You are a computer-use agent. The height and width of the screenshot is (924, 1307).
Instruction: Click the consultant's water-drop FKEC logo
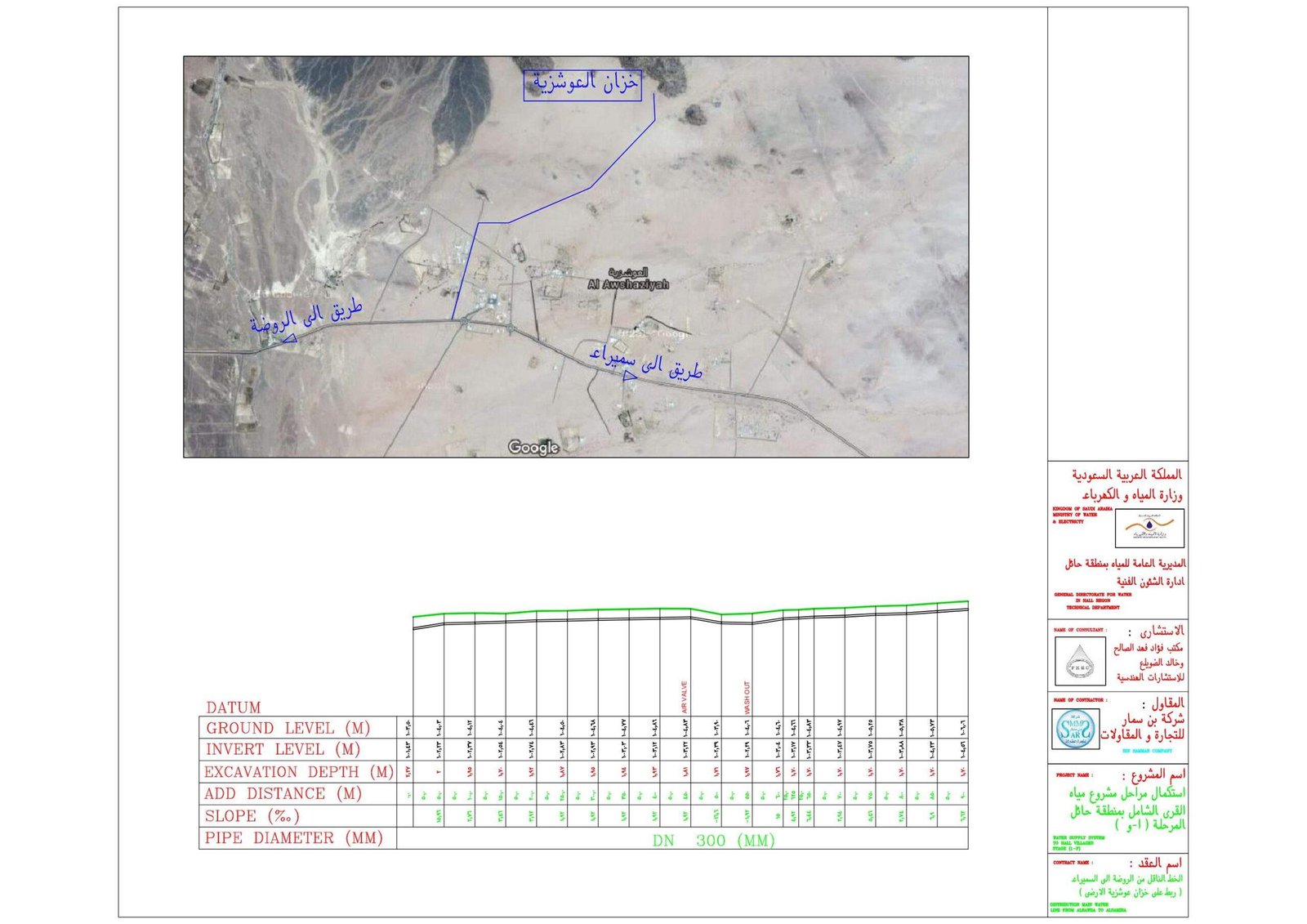[x=1080, y=660]
